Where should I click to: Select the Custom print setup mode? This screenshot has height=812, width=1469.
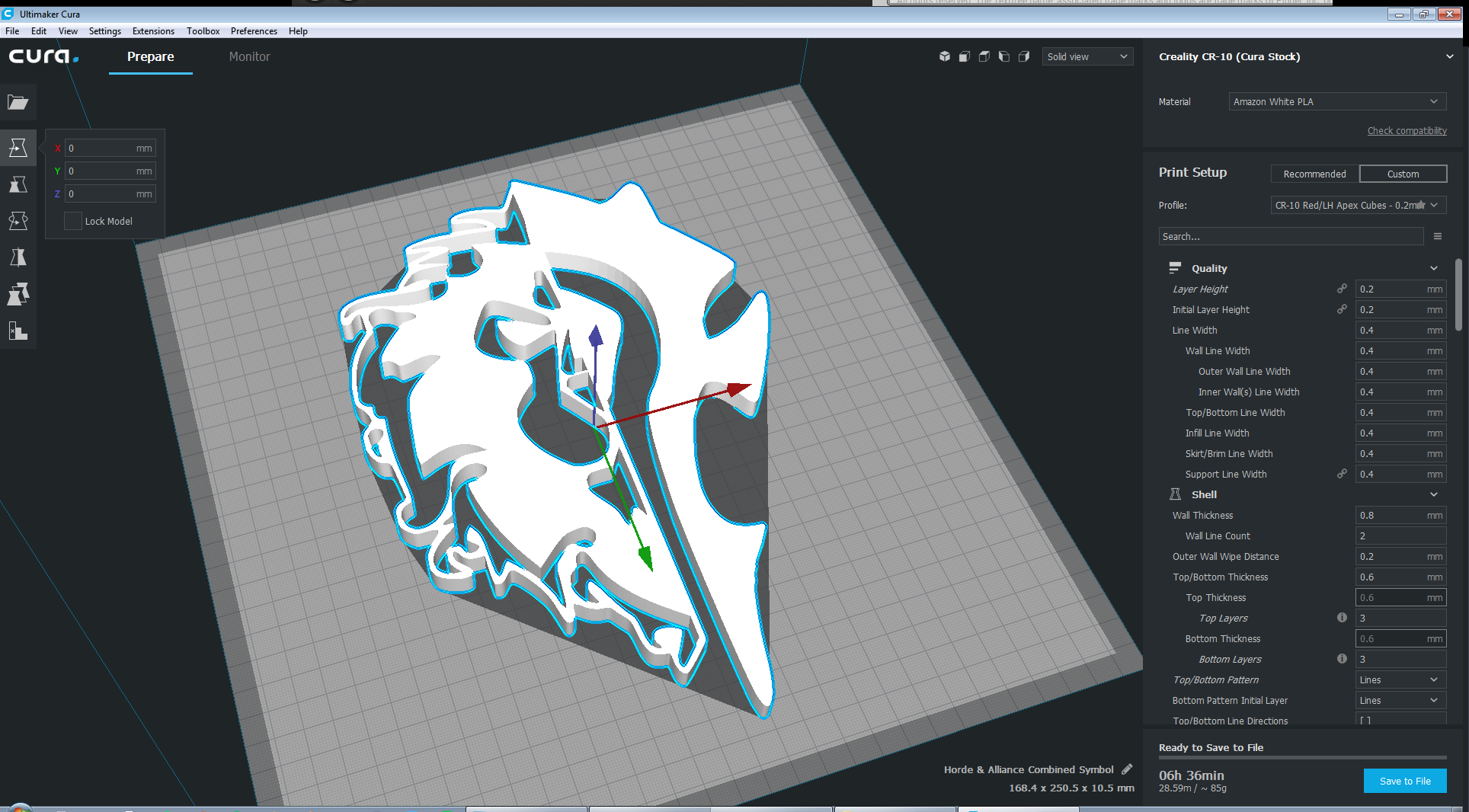pos(1403,174)
